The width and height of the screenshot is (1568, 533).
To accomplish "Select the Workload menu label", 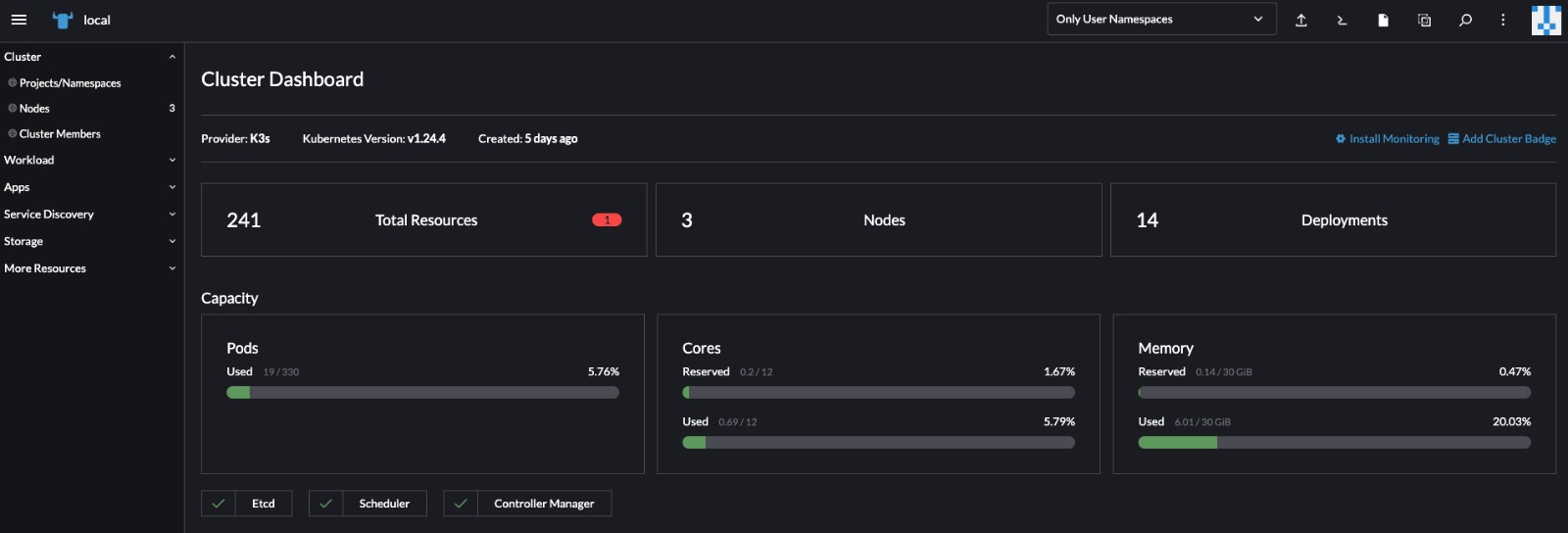I will coord(29,161).
